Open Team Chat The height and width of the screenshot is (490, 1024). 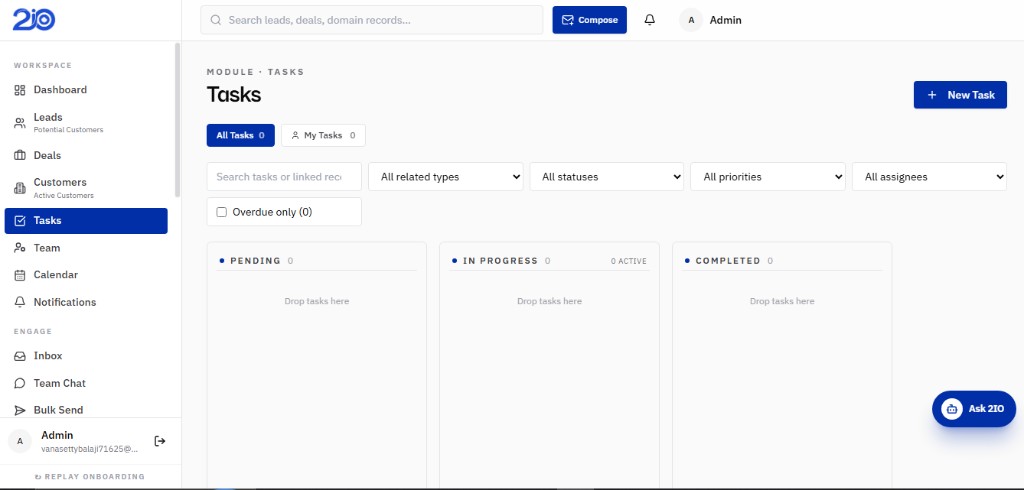86,384
